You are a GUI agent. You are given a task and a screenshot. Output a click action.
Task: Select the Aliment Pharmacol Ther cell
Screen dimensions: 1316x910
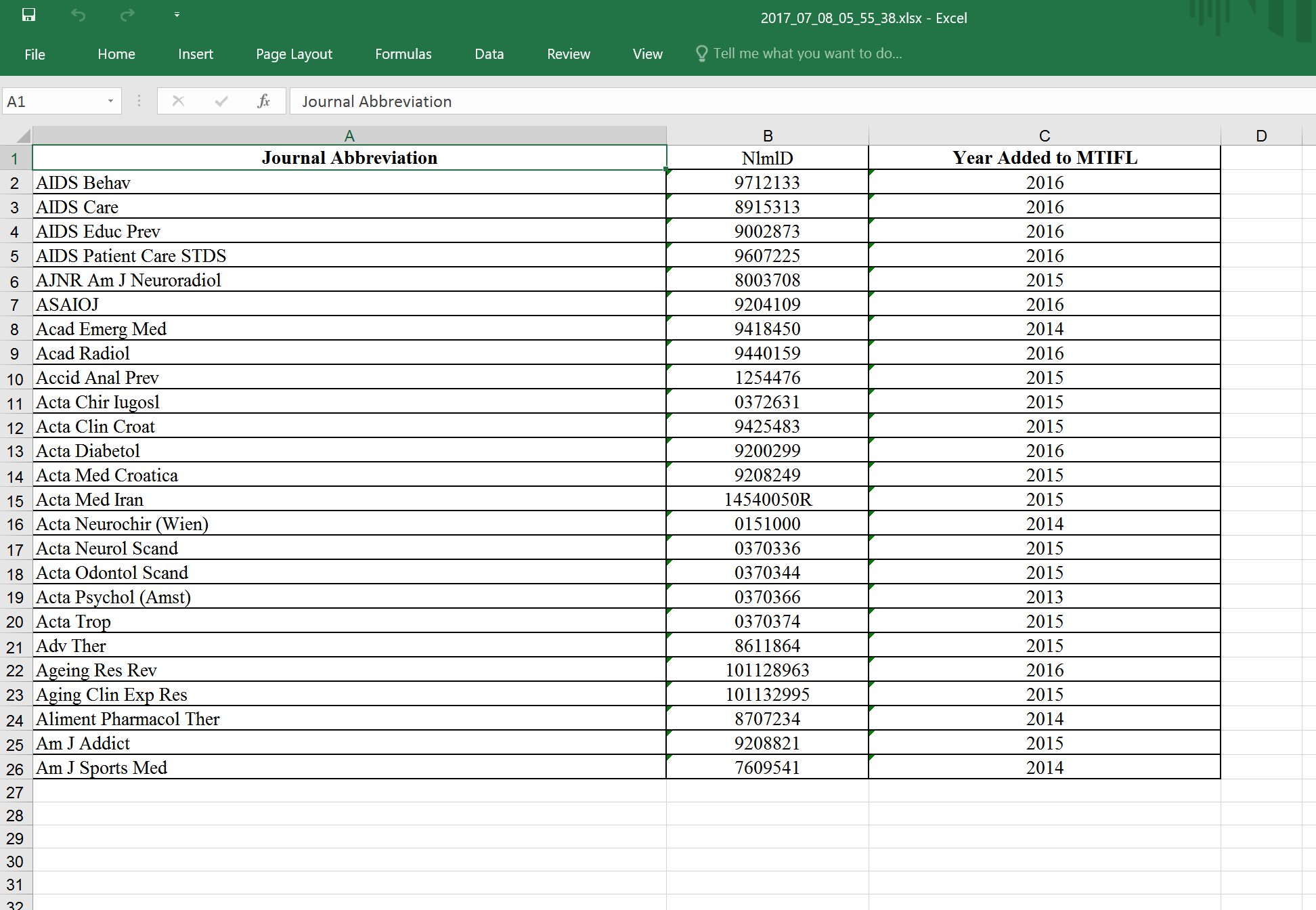pos(349,718)
